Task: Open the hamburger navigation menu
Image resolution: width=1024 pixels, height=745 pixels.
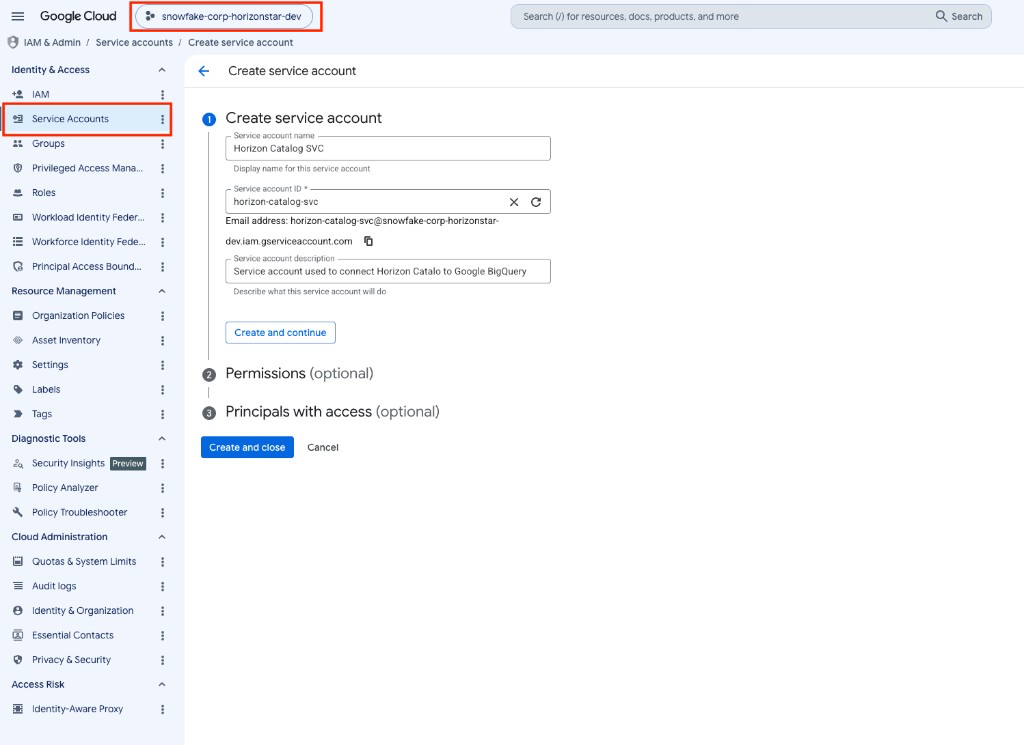Action: (18, 16)
